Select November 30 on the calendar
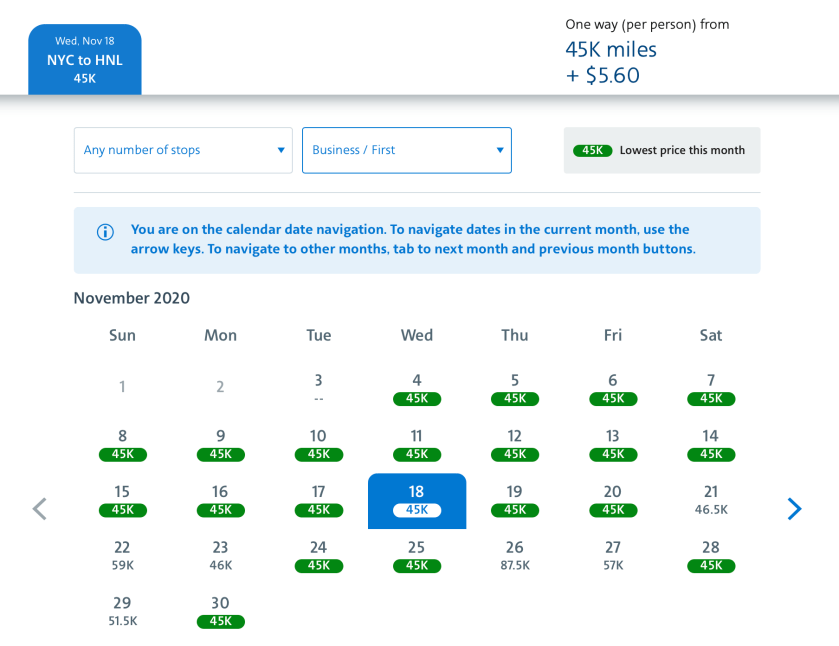This screenshot has height=646, width=839. (220, 611)
